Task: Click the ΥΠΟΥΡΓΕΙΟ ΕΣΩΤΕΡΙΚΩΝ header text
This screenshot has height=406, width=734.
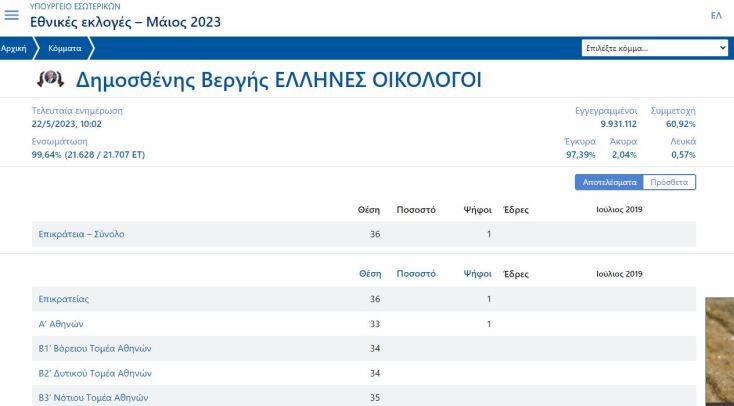Action: [75, 7]
